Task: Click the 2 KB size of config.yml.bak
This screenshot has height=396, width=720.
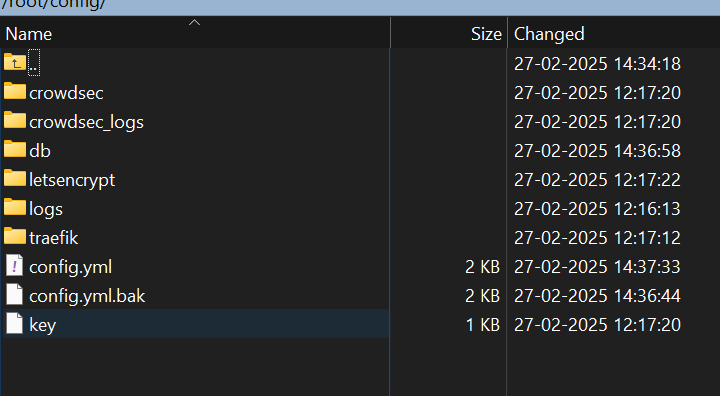Action: point(483,296)
